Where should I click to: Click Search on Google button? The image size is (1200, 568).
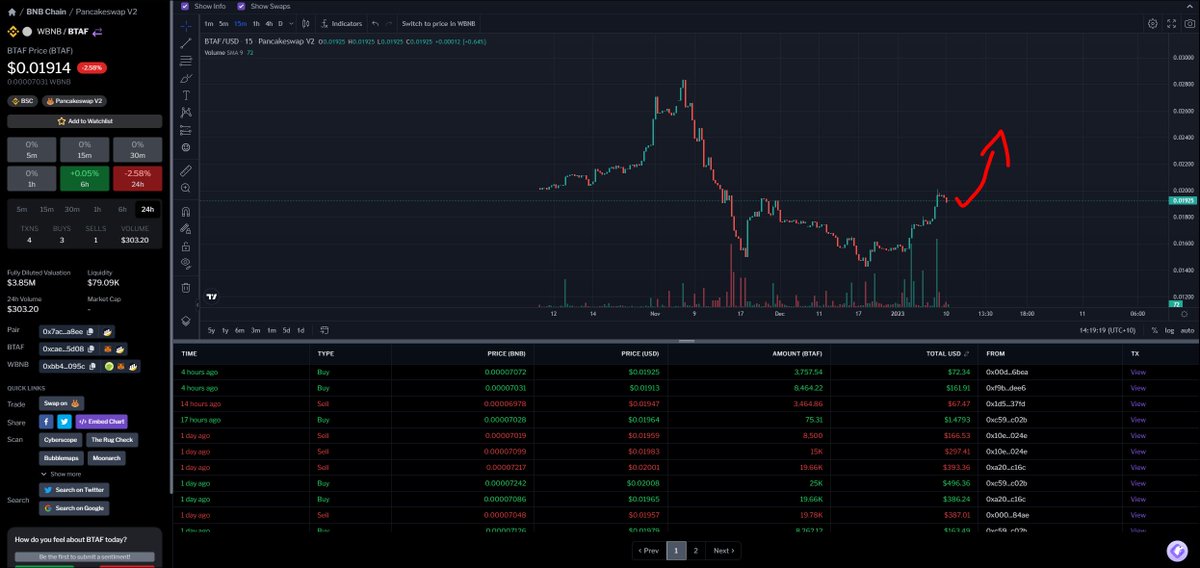pyautogui.click(x=72, y=508)
